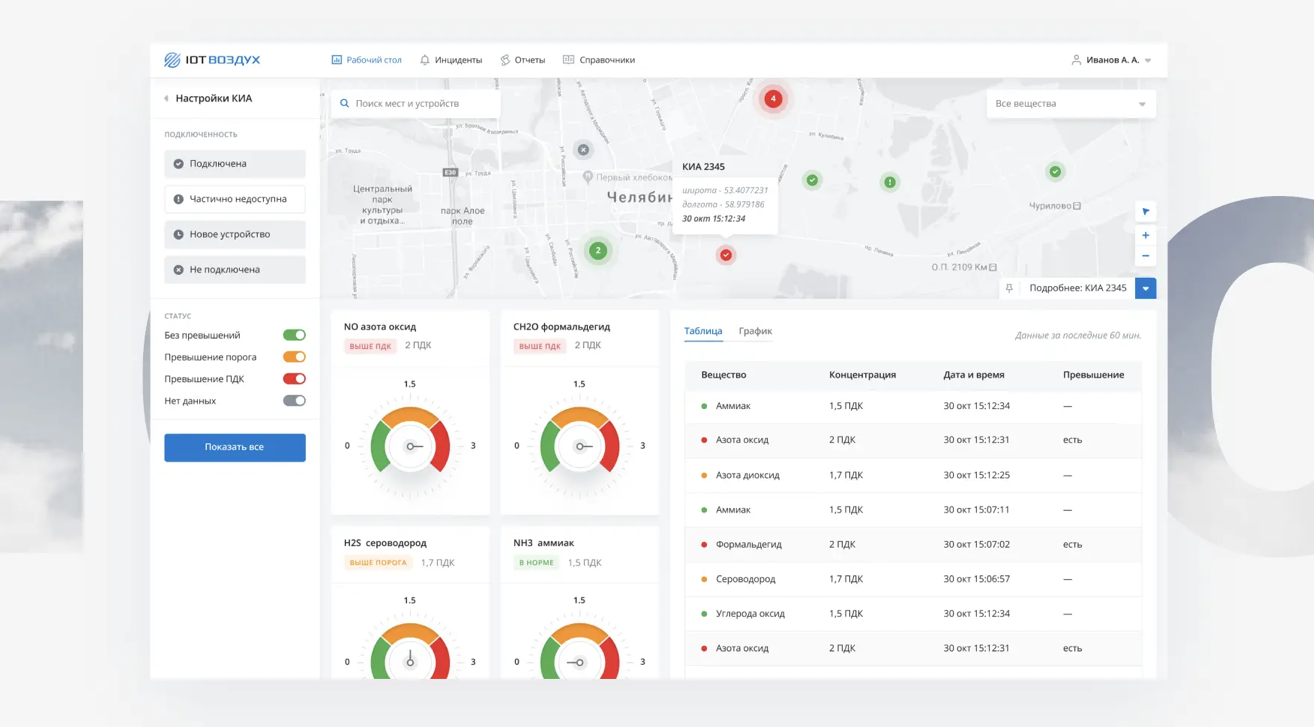
Task: Select Углерода оксид table row
Action: [913, 614]
